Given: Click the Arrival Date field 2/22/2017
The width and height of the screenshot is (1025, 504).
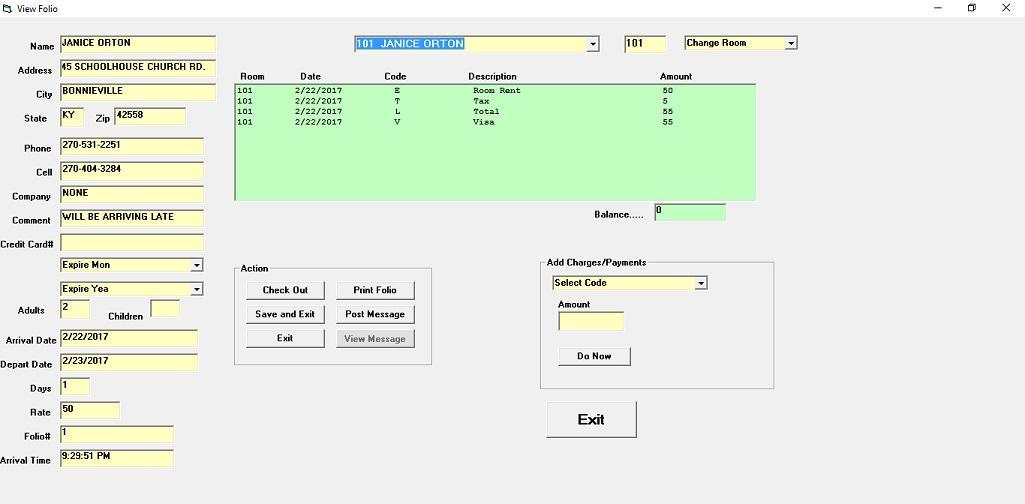Looking at the screenshot, I should [x=129, y=339].
